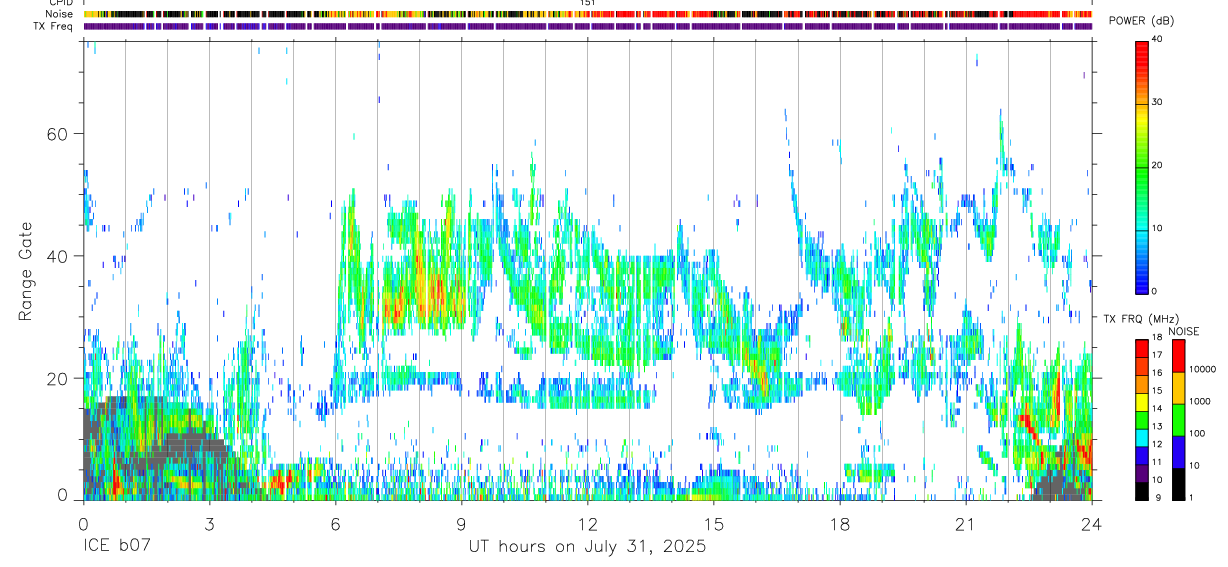Click the 15 label on TX frequency scale
1228x567 pixels.
(1156, 392)
